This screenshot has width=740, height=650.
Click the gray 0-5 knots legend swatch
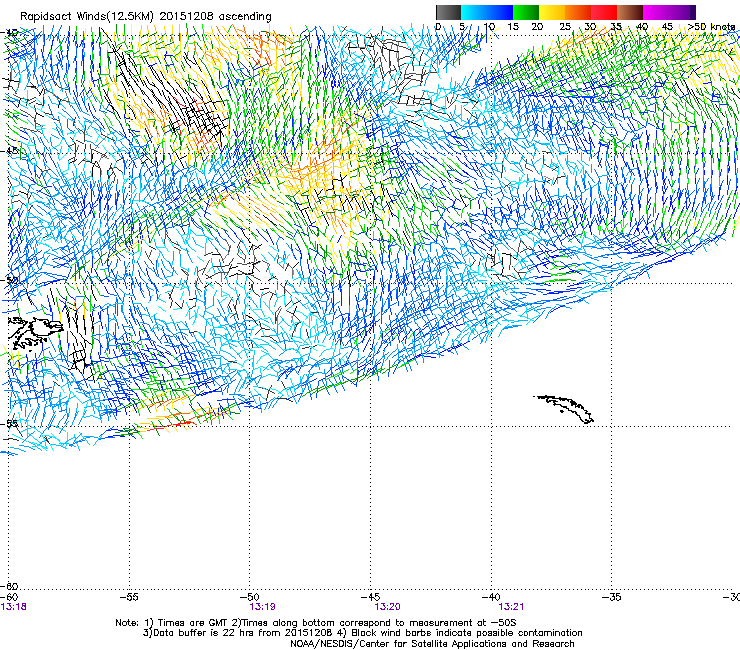click(448, 12)
